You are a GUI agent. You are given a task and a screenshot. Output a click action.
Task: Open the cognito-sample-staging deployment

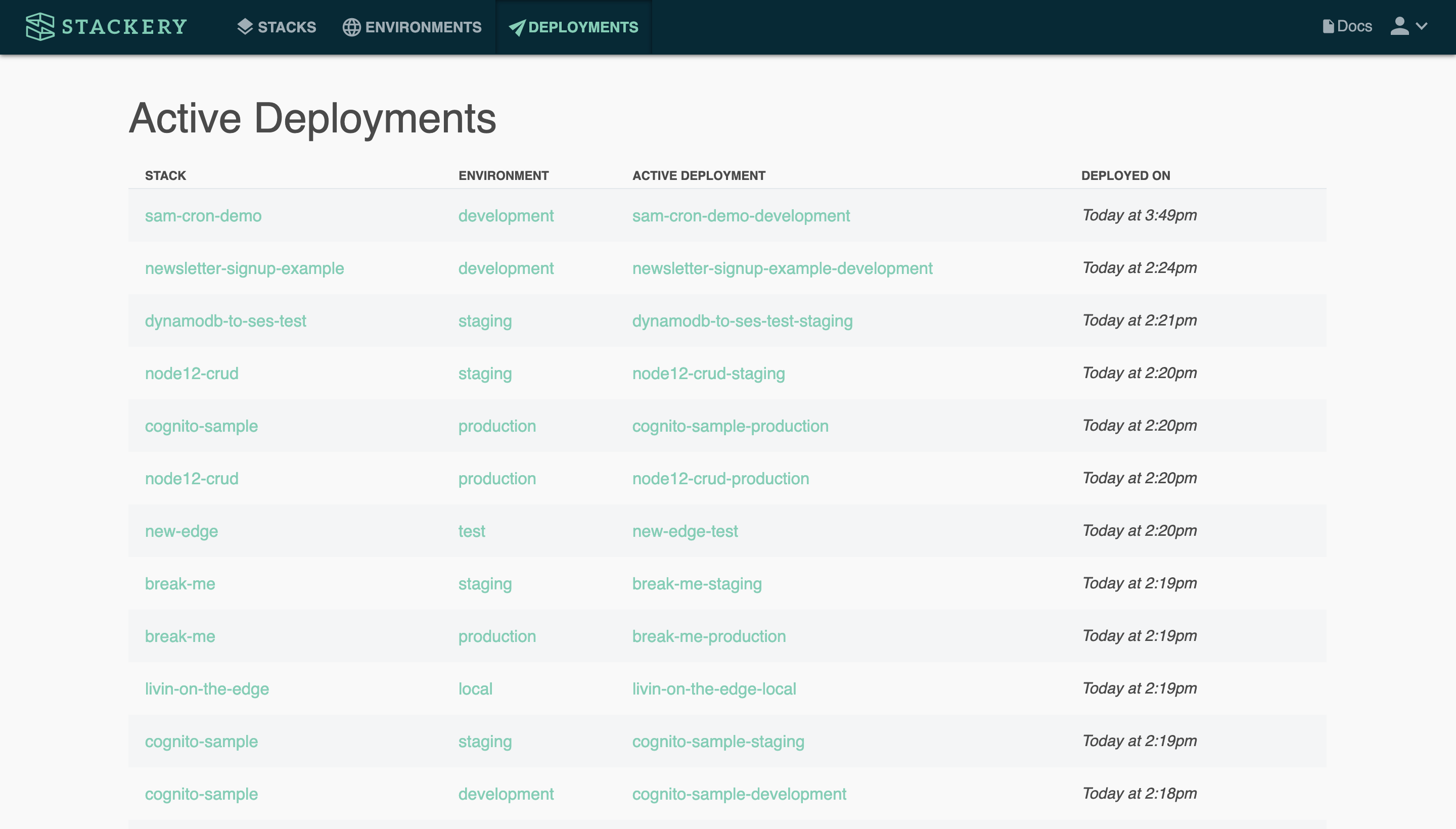pos(718,742)
